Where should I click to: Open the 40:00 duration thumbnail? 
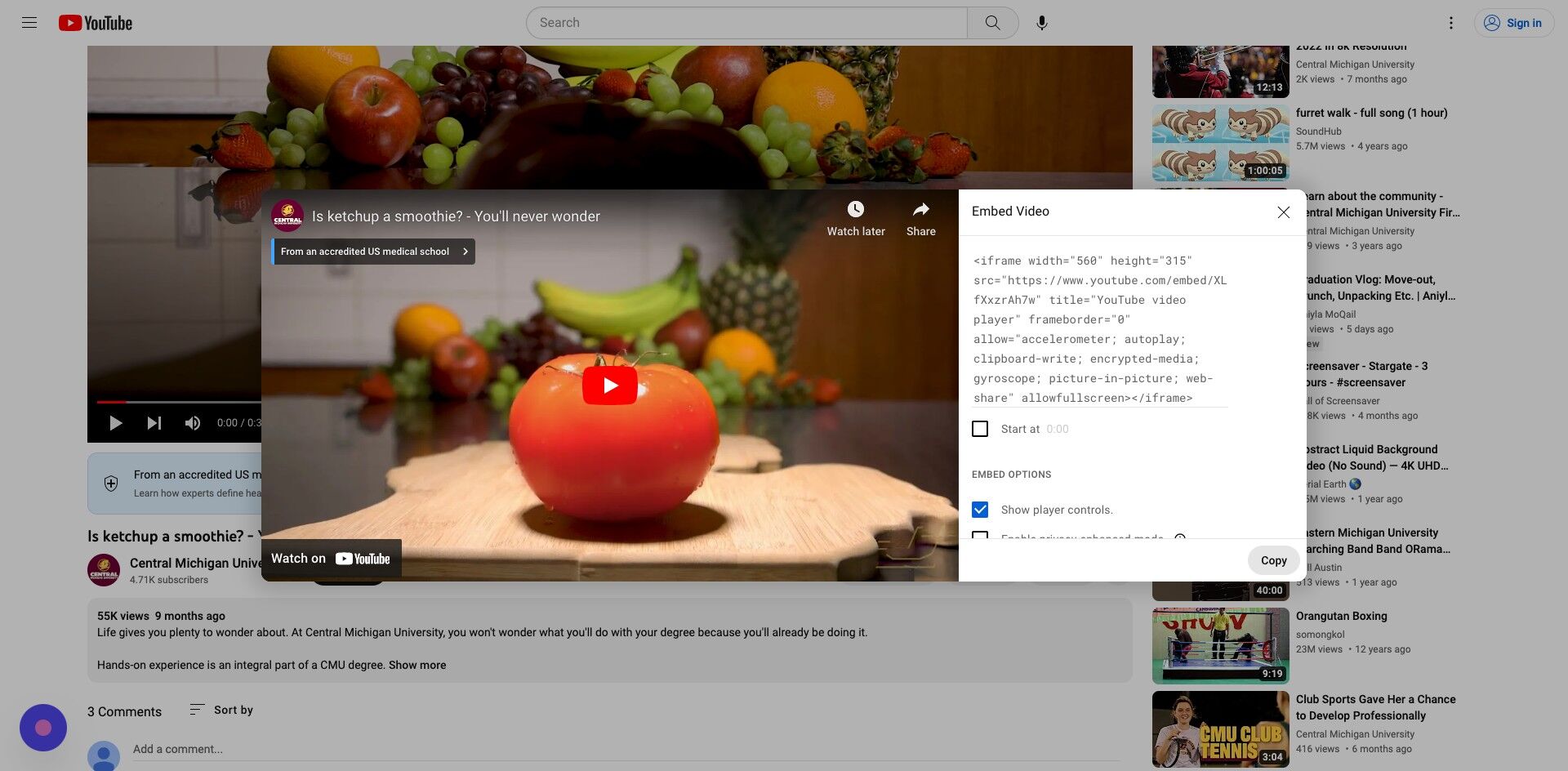pos(1220,590)
